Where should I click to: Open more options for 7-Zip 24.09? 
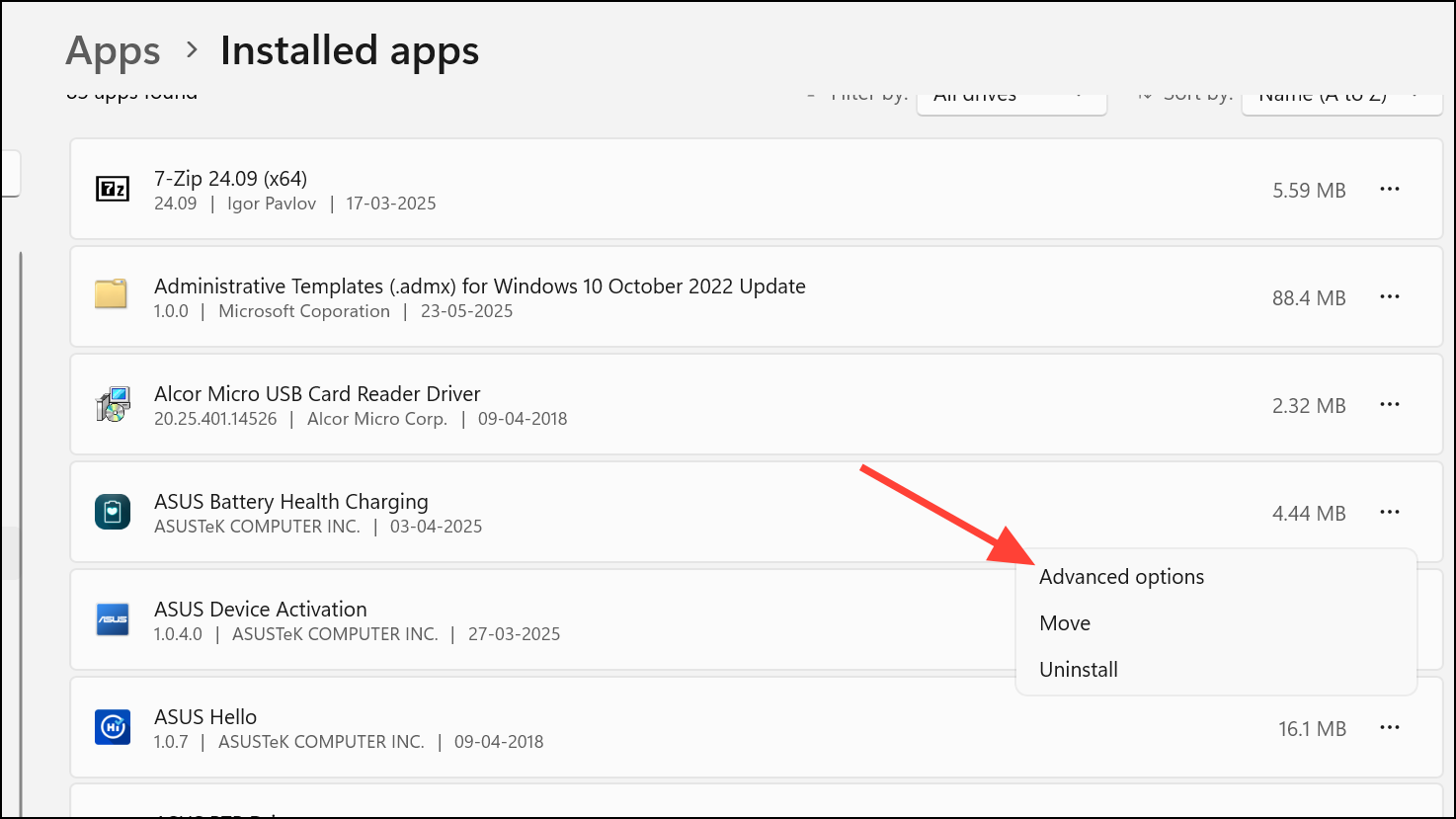[1389, 190]
